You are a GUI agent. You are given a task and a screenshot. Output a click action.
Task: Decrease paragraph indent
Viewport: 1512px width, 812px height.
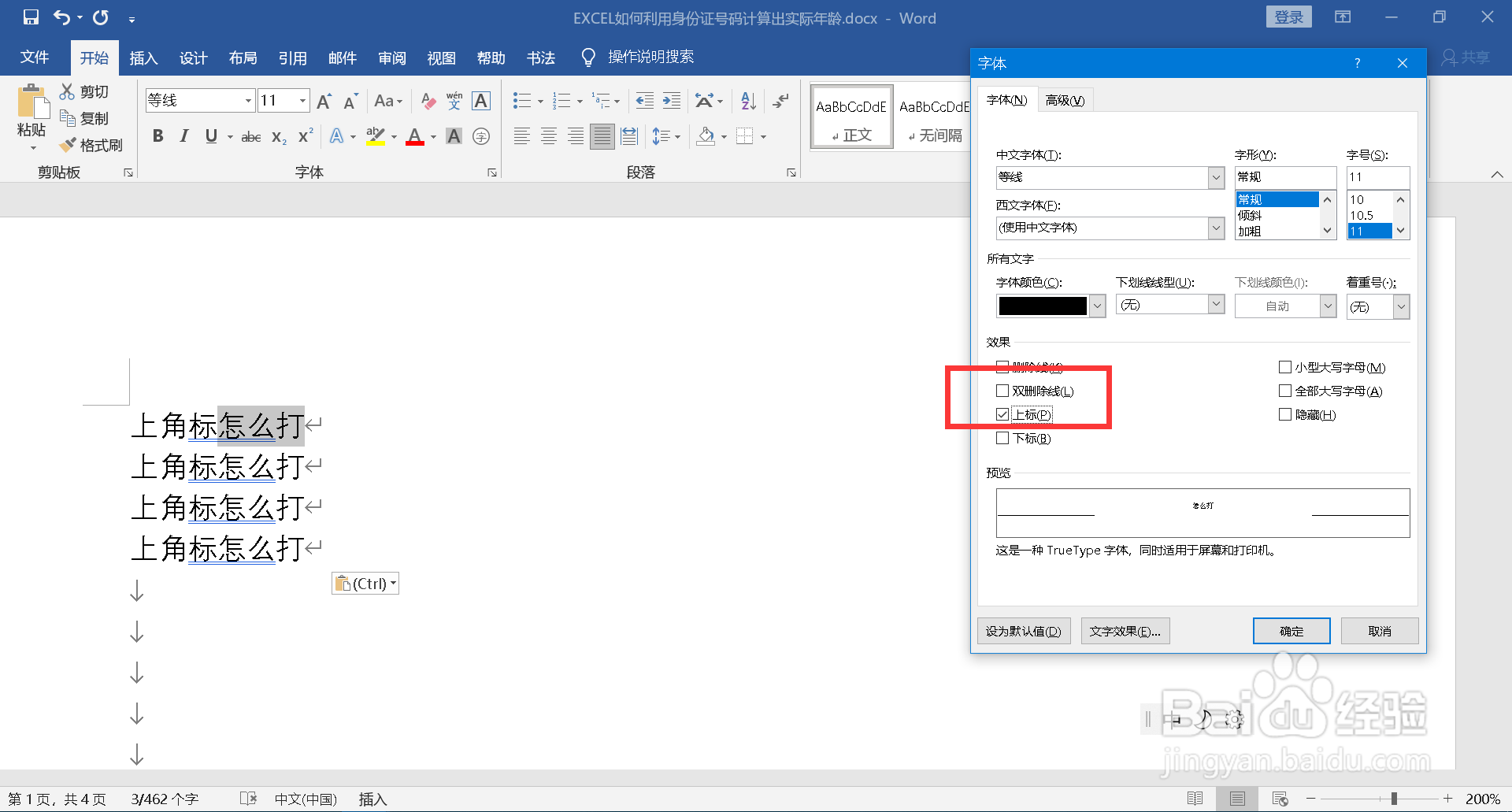(x=645, y=101)
